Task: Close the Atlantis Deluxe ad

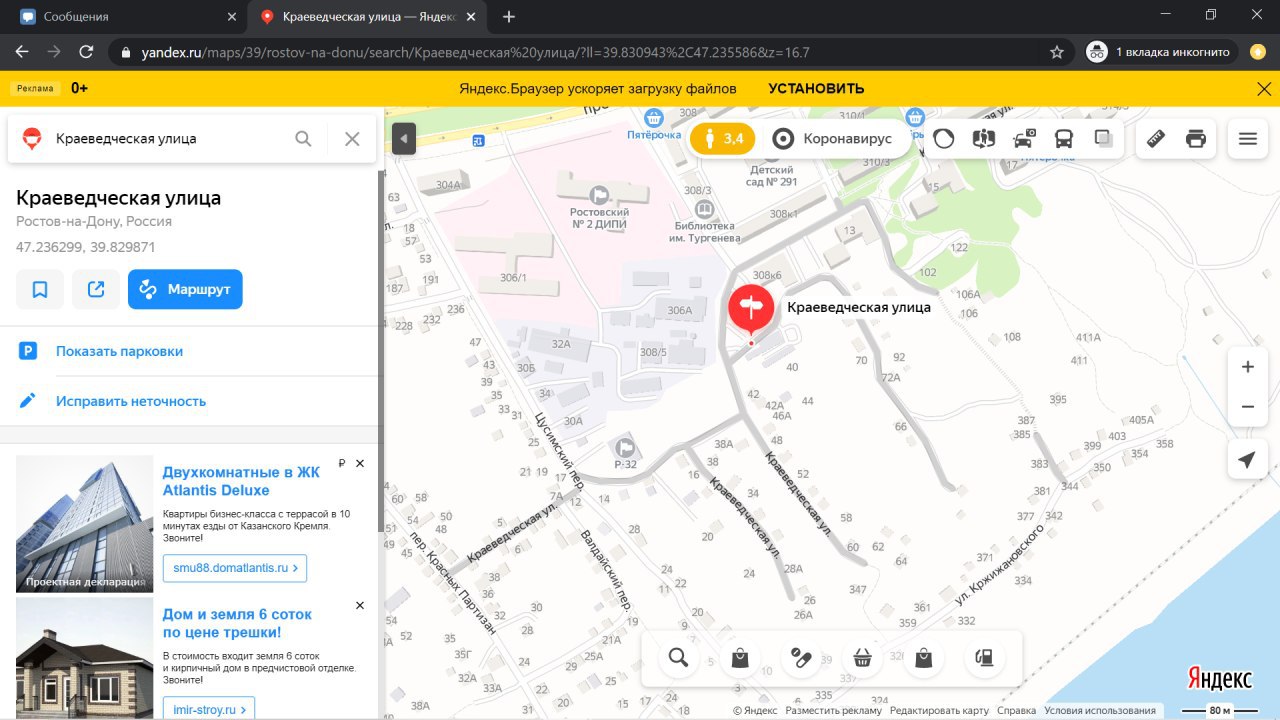Action: 360,463
